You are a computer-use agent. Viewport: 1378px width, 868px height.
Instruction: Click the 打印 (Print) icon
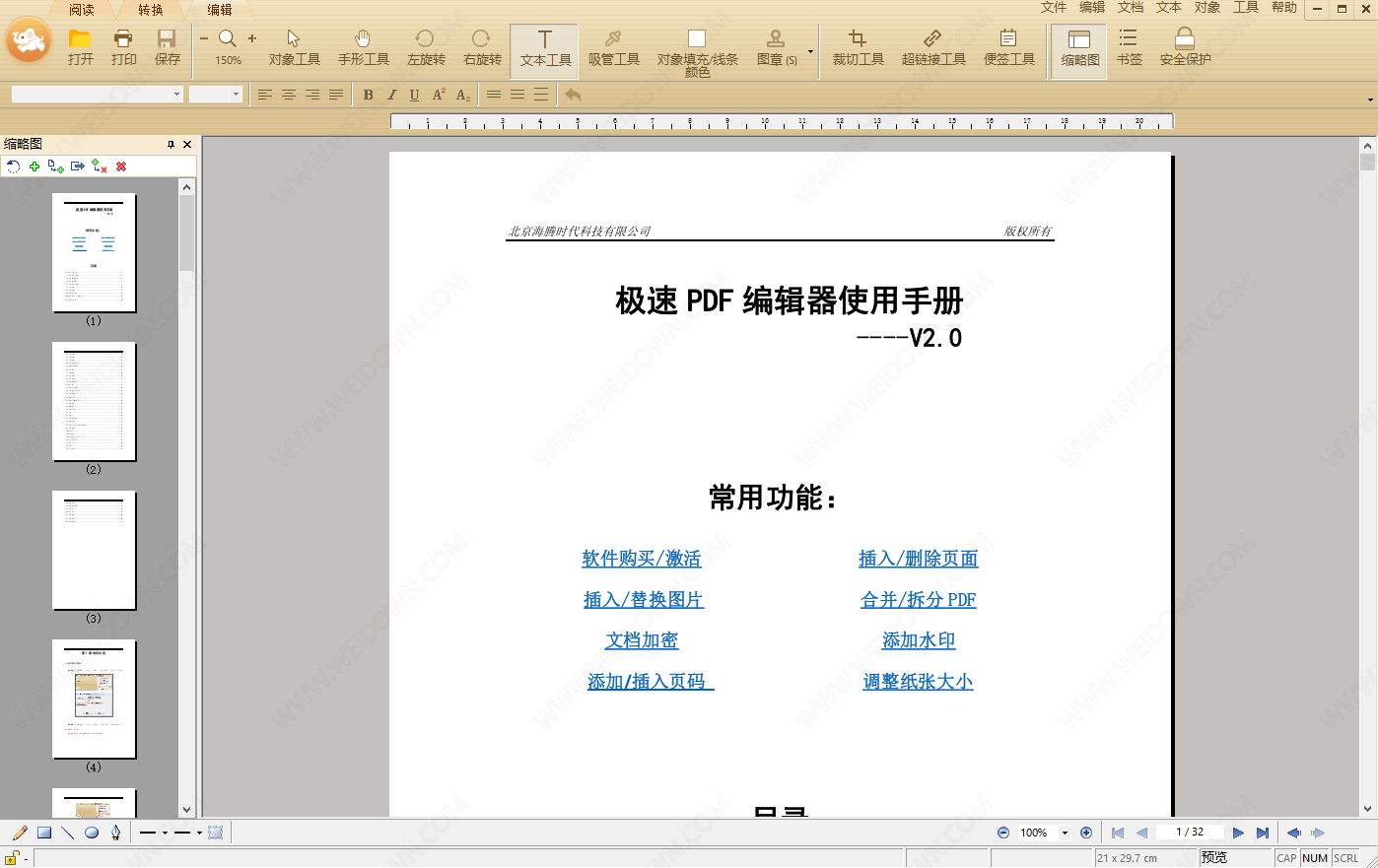click(x=123, y=39)
